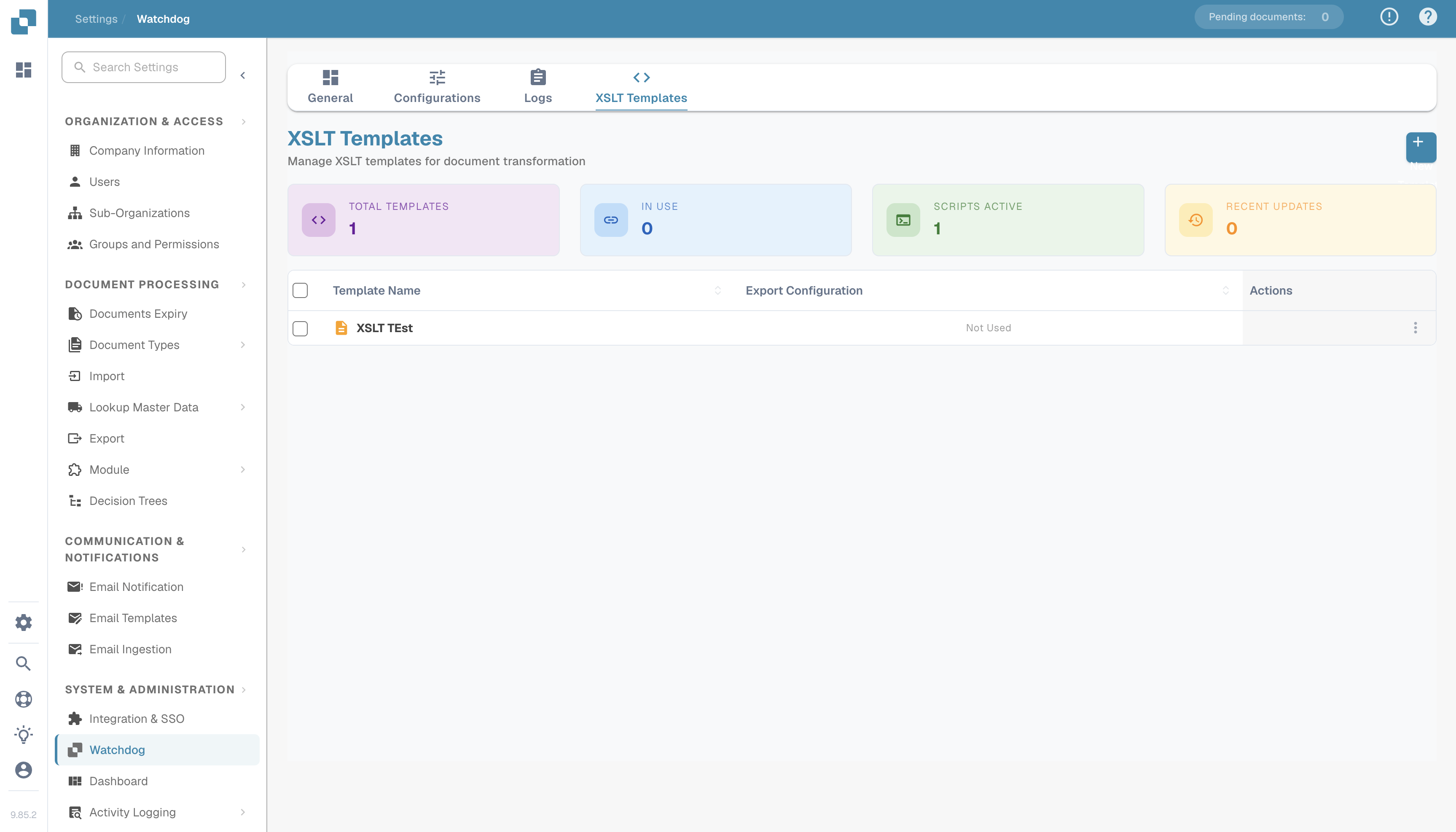Viewport: 1456px width, 832px height.
Task: Click the Total Templates code icon
Action: (318, 220)
